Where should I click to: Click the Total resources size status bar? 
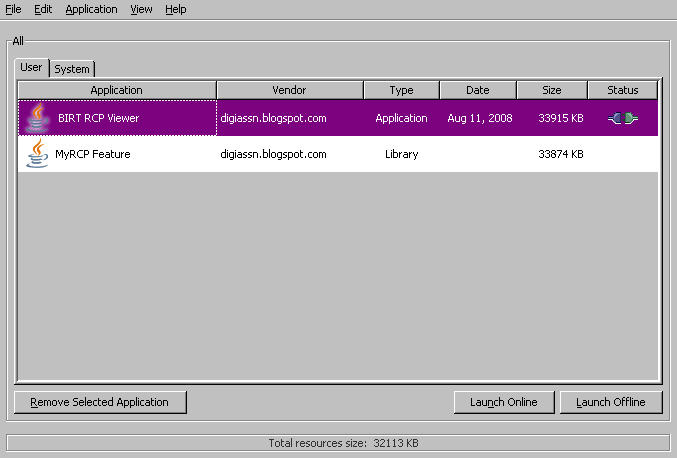338,443
